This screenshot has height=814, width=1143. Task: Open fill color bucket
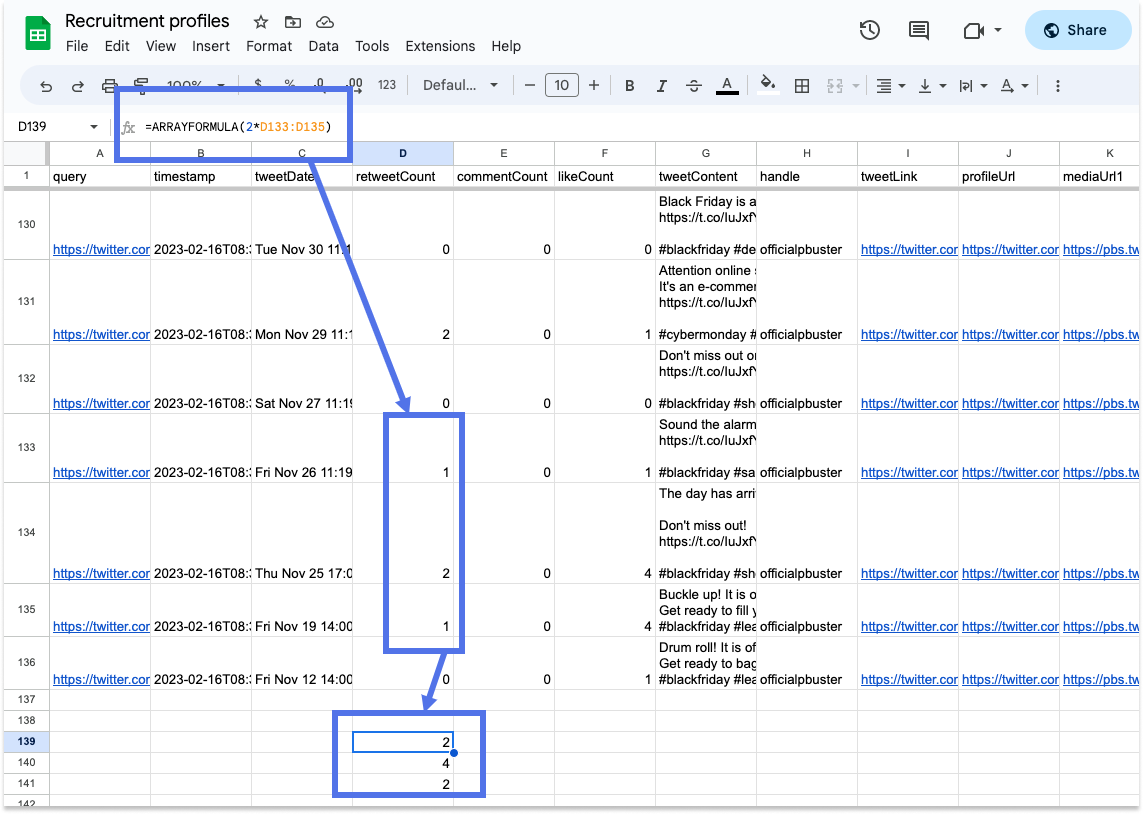tap(768, 85)
